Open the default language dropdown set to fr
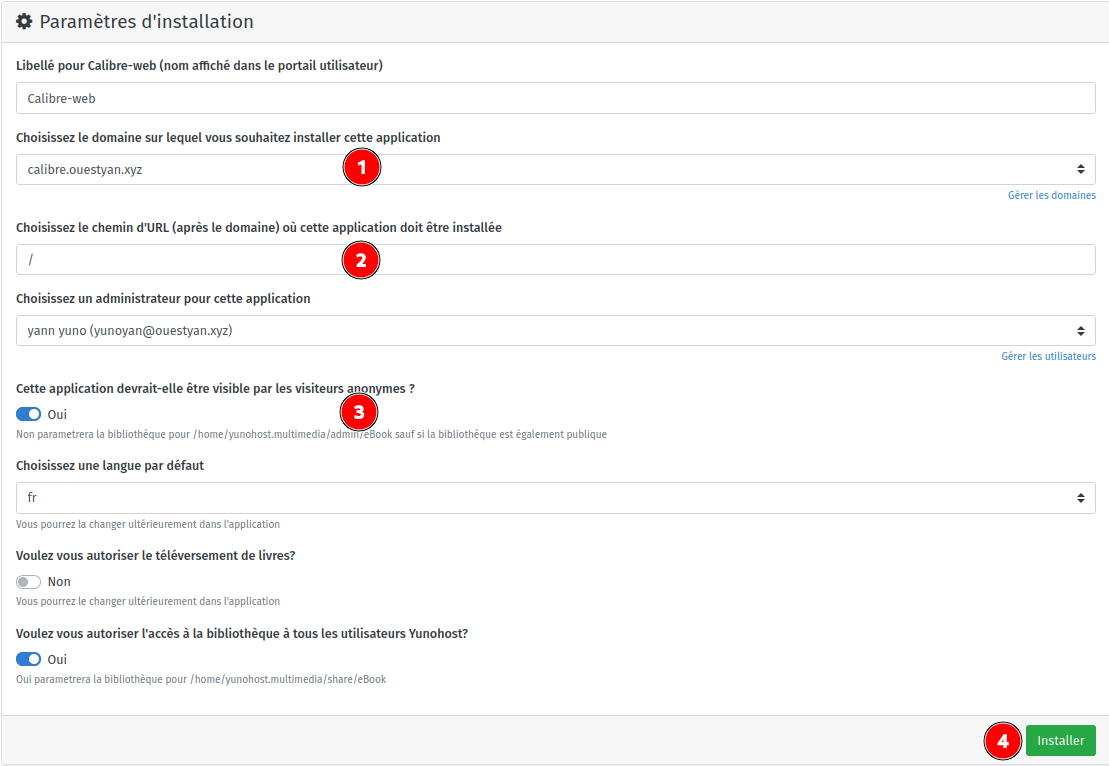The image size is (1109, 766). pyautogui.click(x=555, y=498)
